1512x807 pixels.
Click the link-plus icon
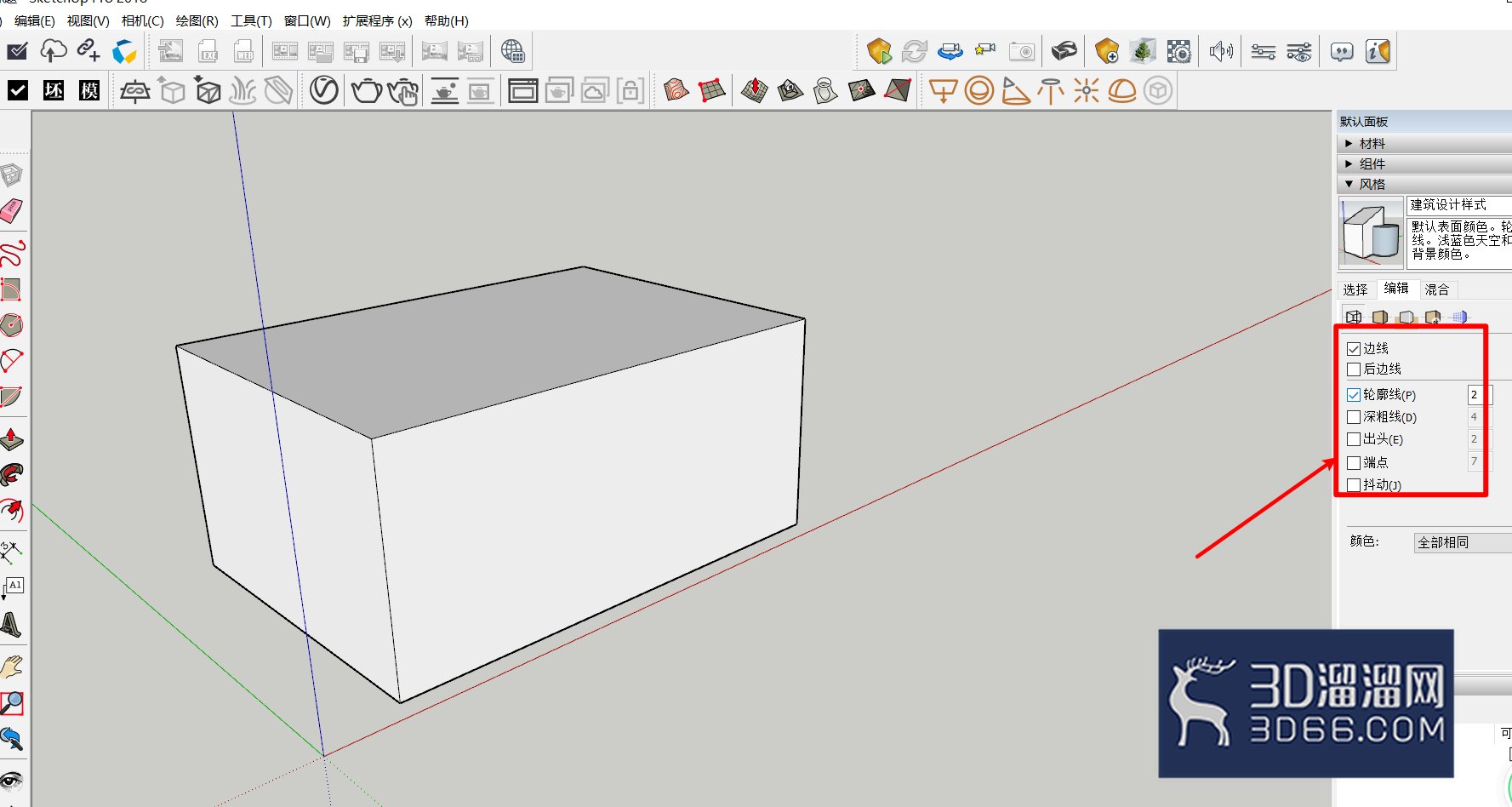88,50
